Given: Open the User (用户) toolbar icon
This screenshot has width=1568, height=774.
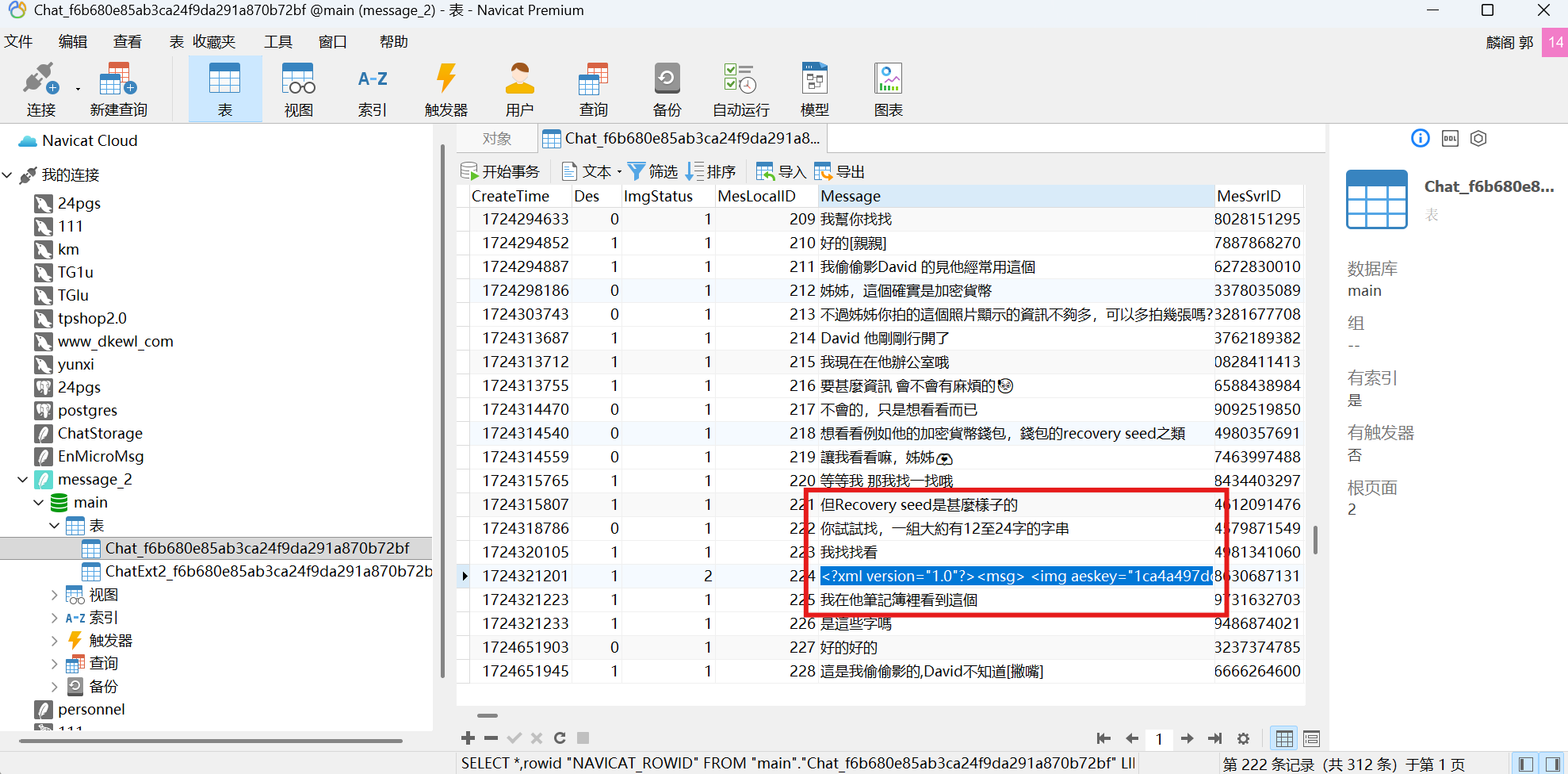Looking at the screenshot, I should tap(520, 90).
